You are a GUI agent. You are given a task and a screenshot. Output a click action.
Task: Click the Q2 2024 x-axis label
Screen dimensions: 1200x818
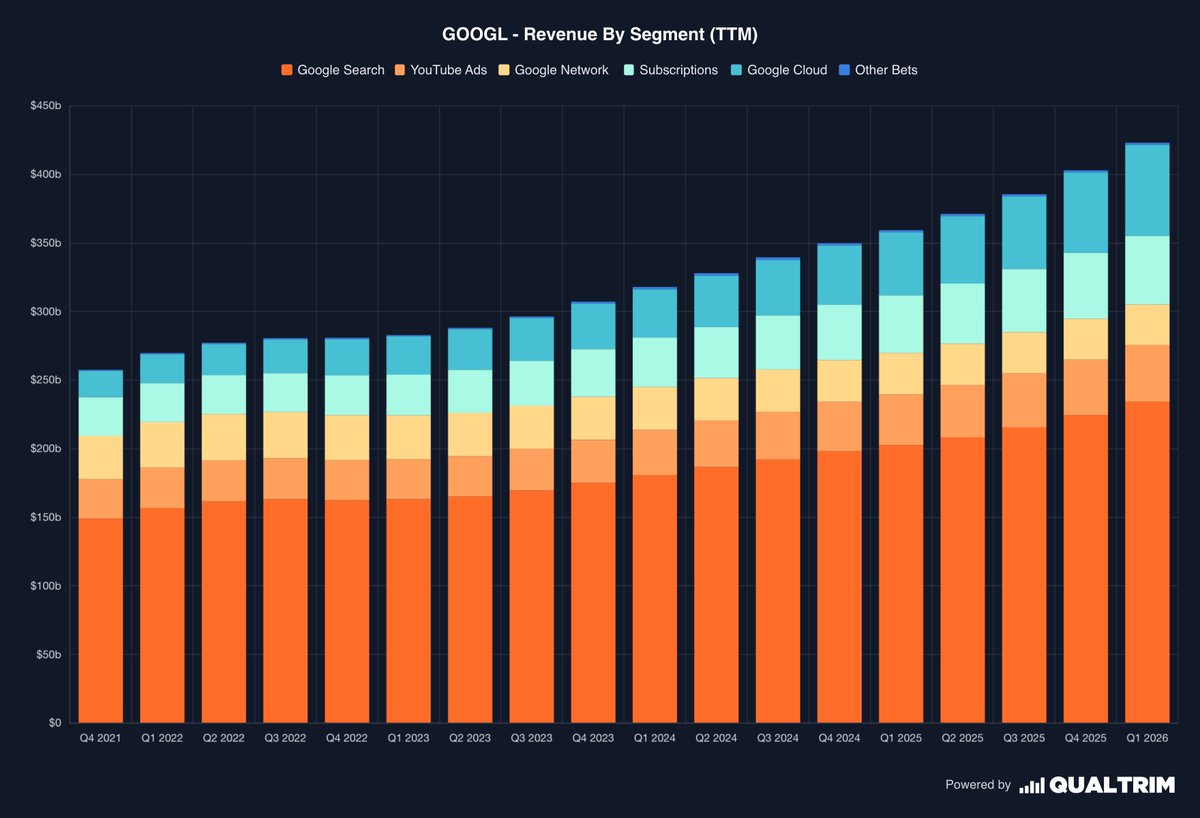click(716, 738)
